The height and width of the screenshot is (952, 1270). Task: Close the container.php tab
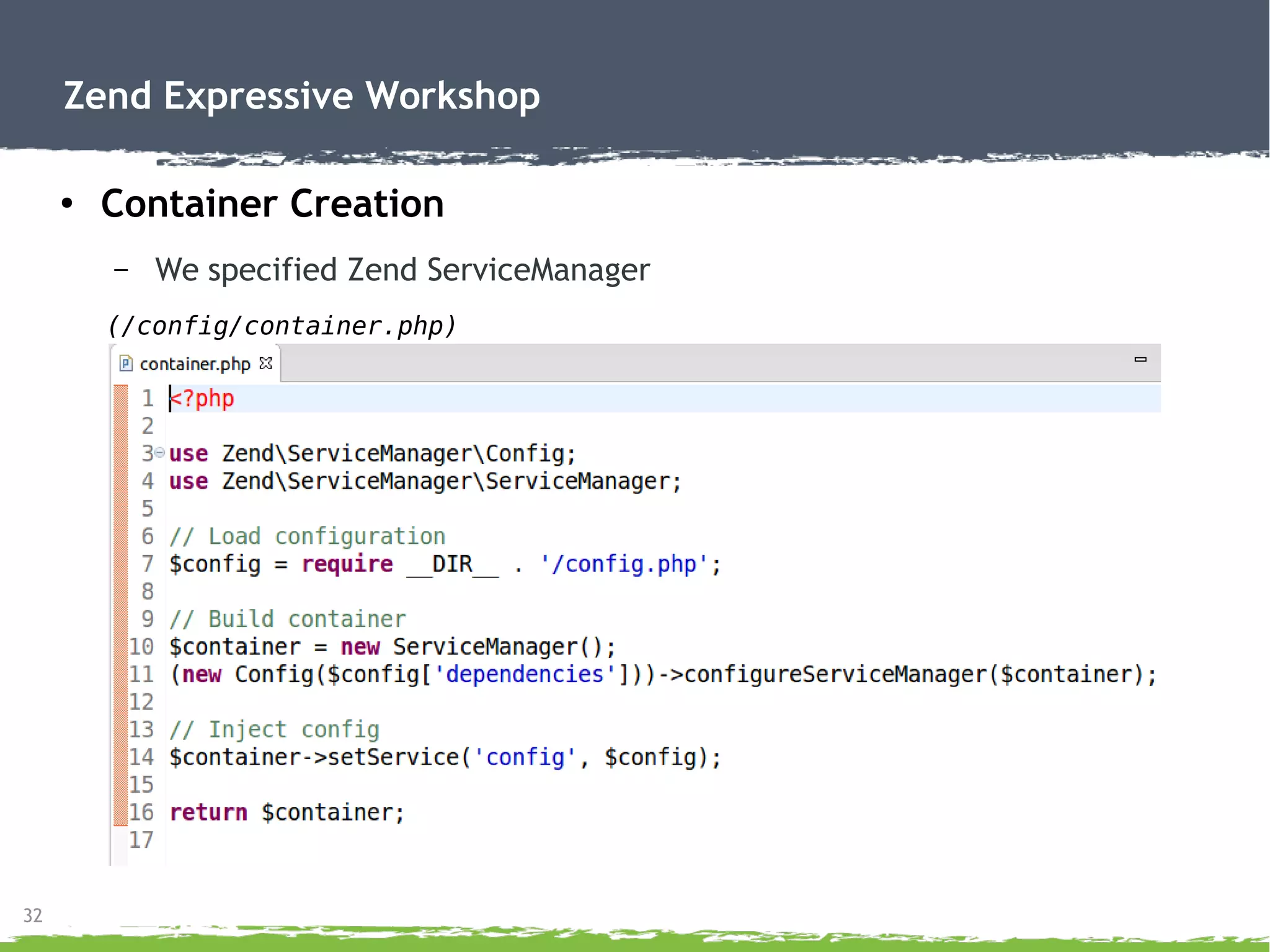tap(266, 363)
